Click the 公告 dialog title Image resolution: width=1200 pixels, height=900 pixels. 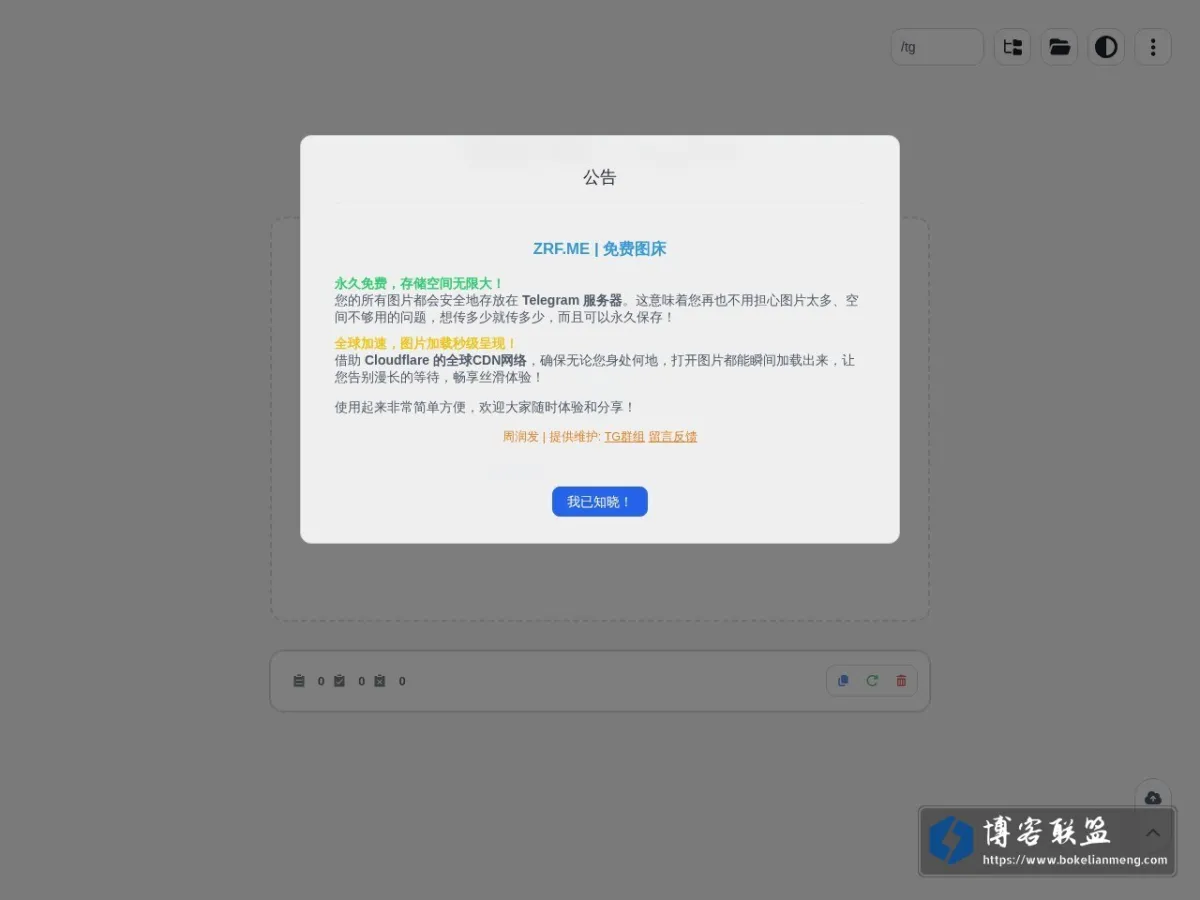(599, 177)
